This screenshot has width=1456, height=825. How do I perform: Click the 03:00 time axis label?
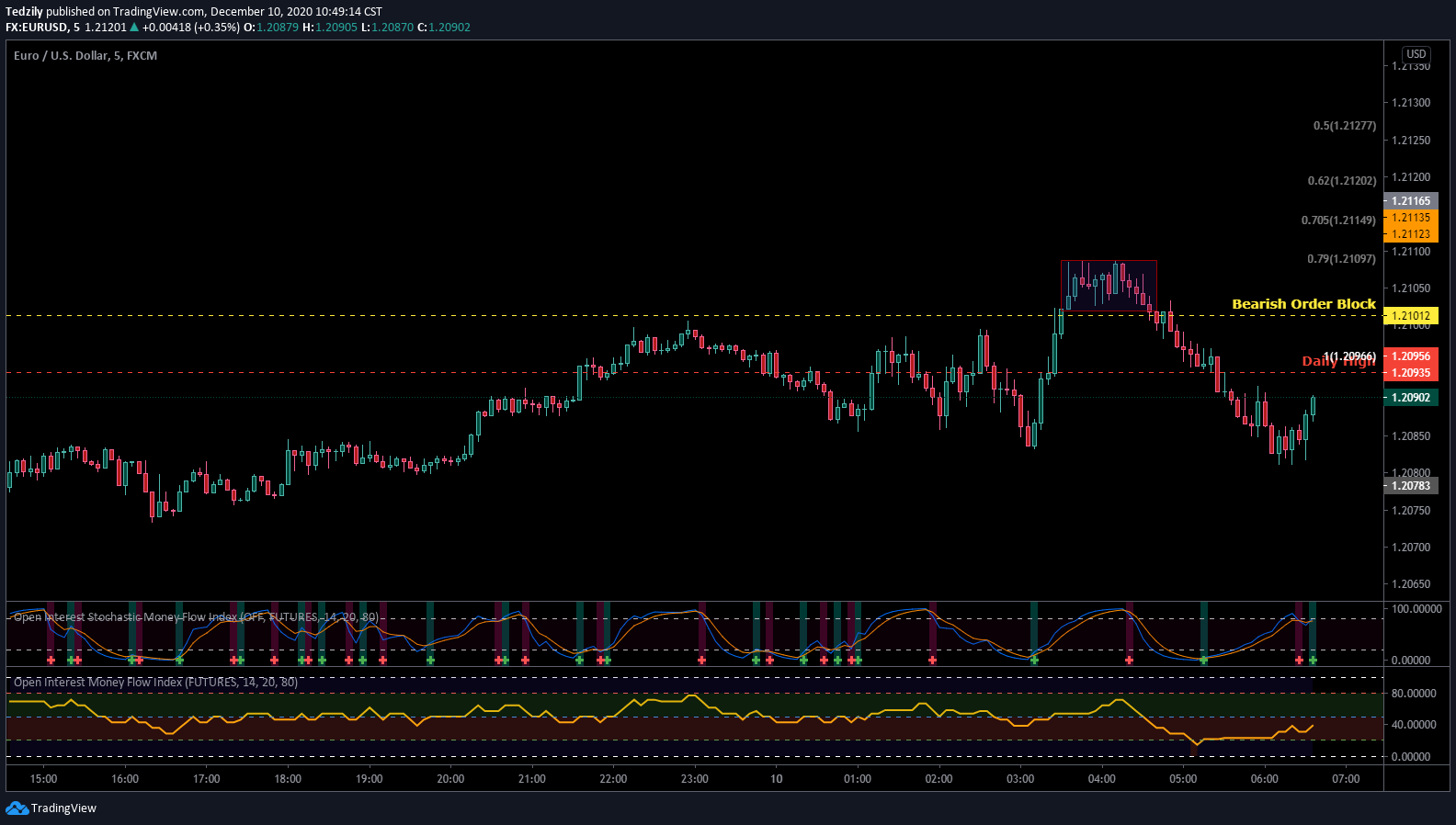[1020, 779]
